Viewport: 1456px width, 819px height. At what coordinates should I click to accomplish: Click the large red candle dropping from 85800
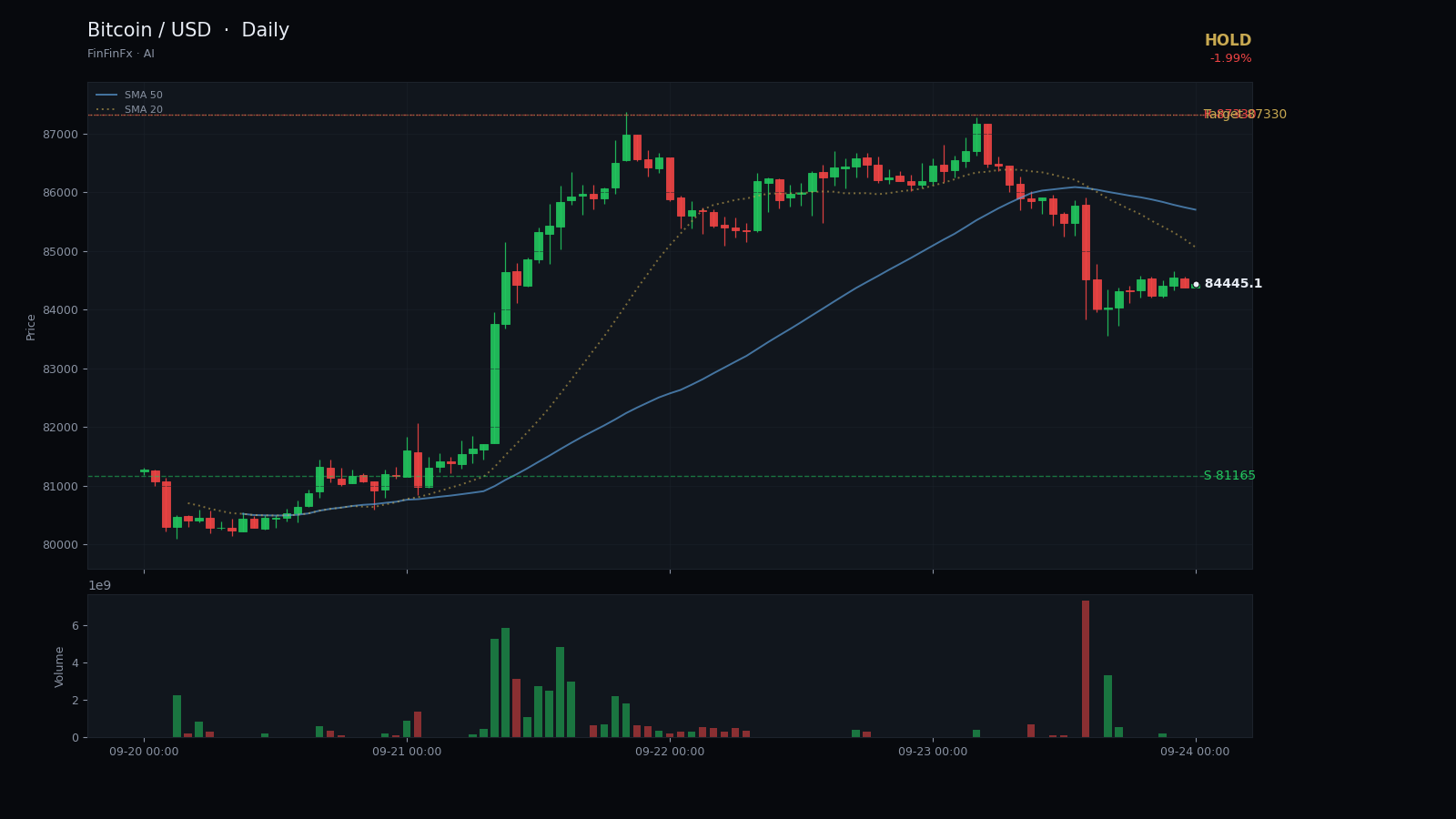[1086, 242]
